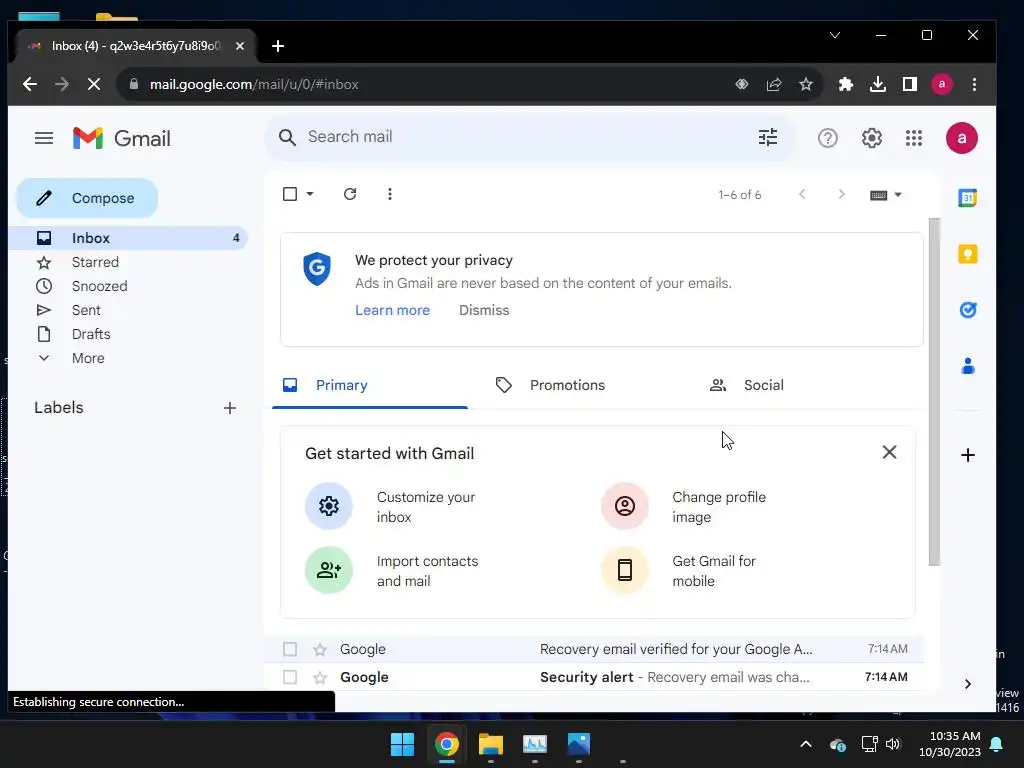Show the side panel arrow at the bottom right

(968, 684)
